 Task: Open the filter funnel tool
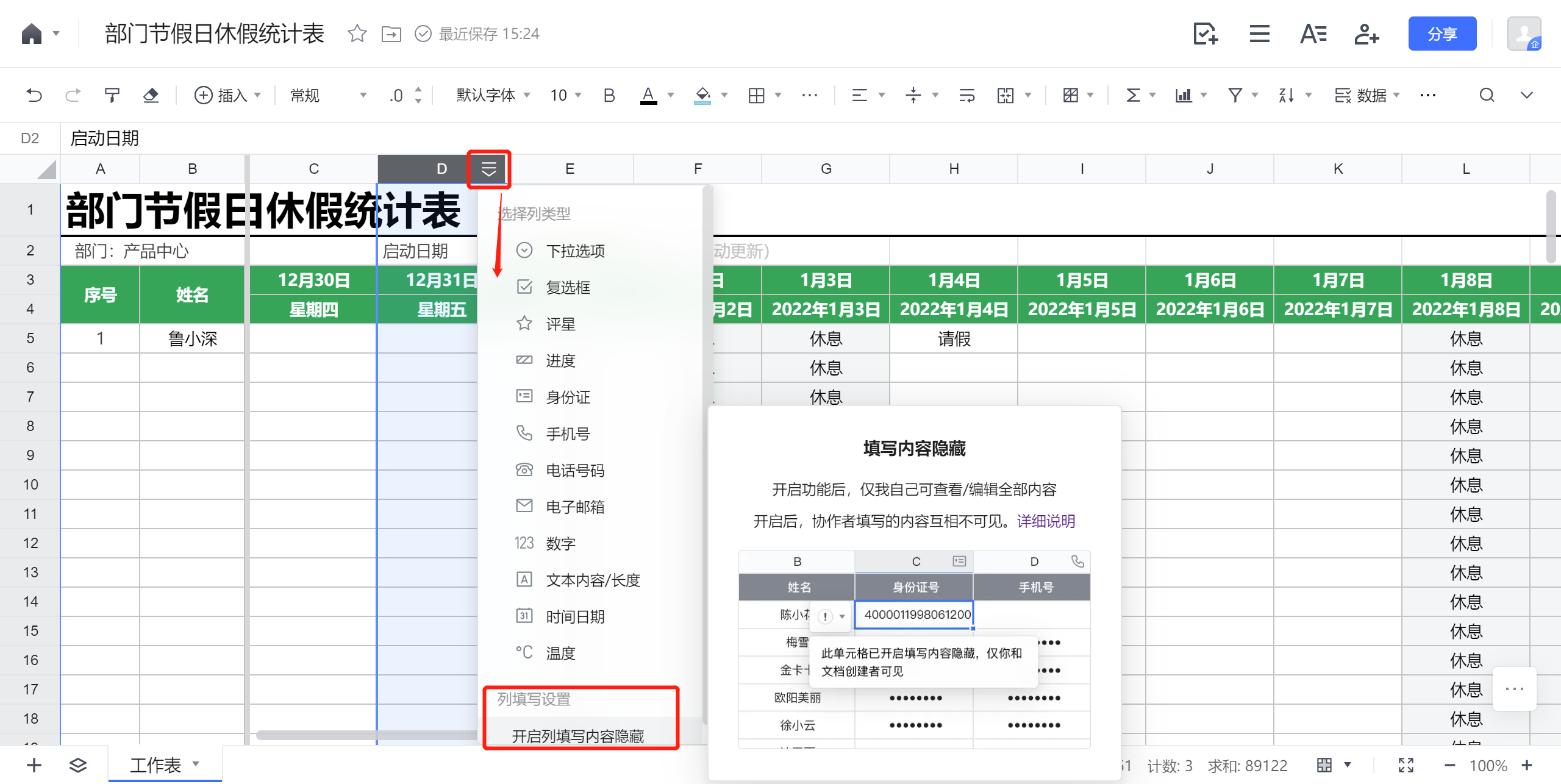(1235, 95)
